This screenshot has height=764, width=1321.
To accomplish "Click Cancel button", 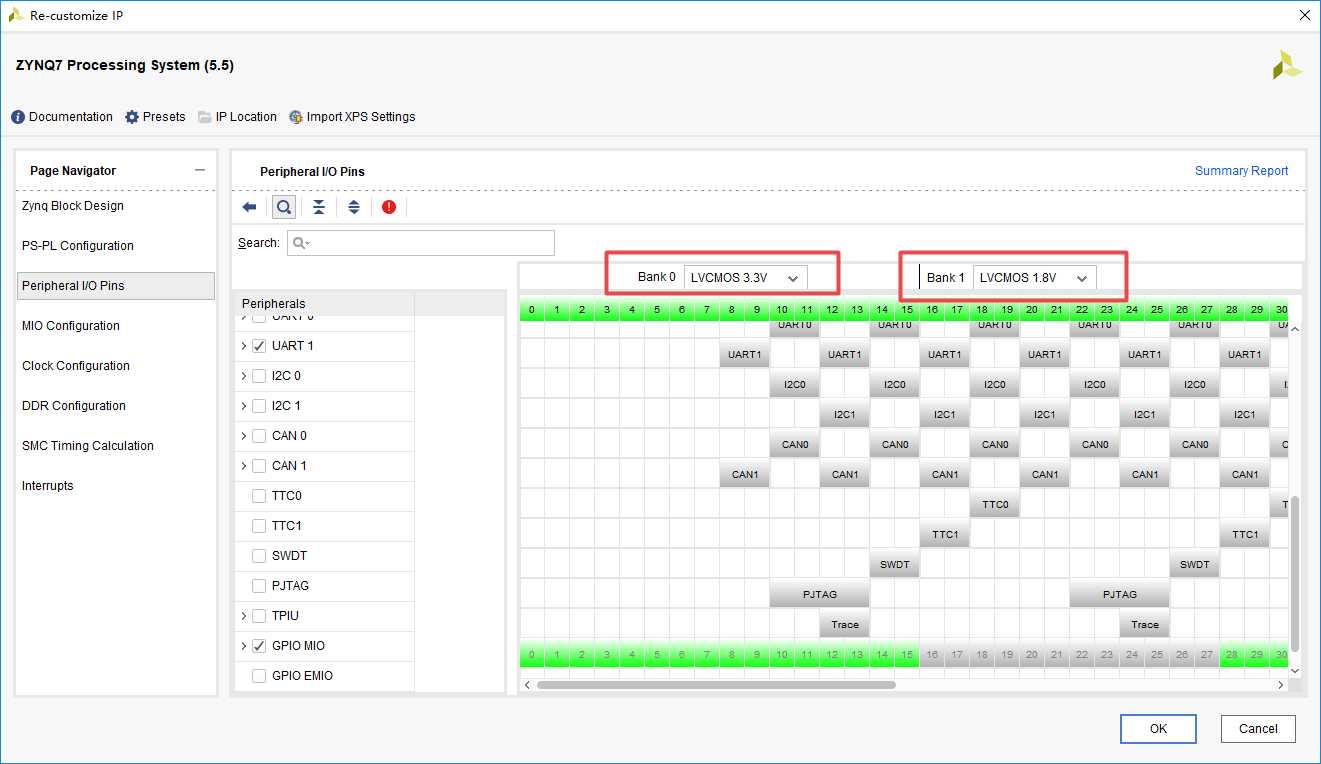I will click(x=1258, y=729).
